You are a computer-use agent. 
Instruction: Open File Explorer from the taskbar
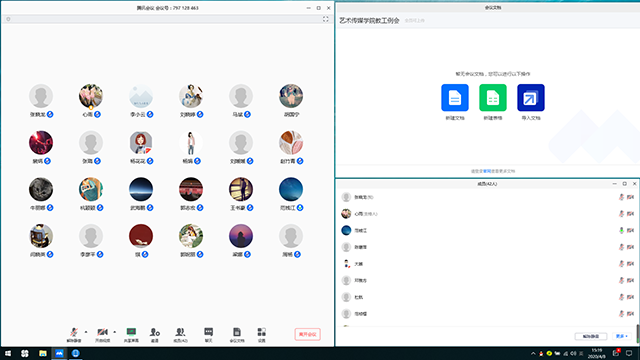click(x=42, y=353)
